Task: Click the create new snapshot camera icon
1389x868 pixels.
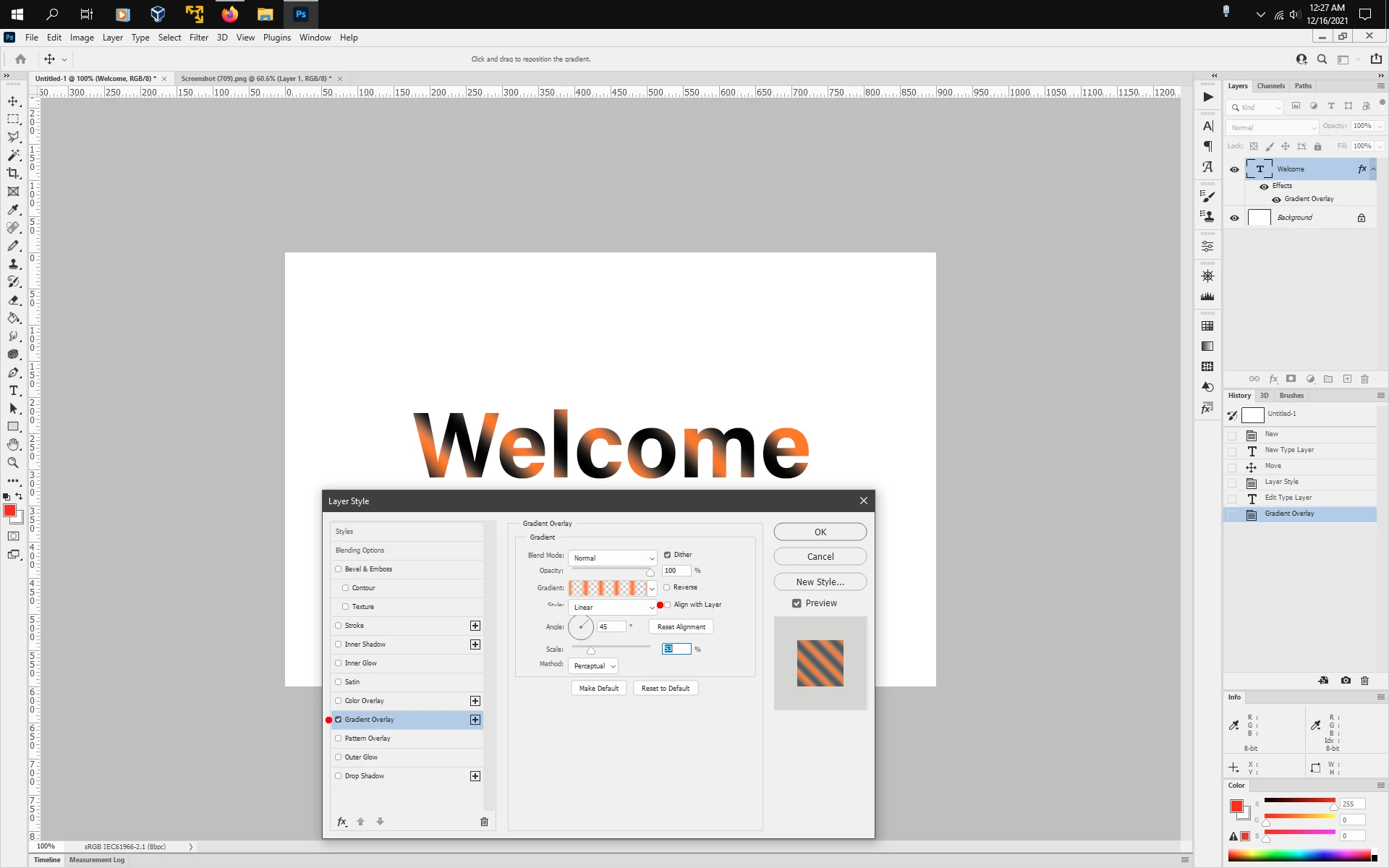Action: [1346, 681]
